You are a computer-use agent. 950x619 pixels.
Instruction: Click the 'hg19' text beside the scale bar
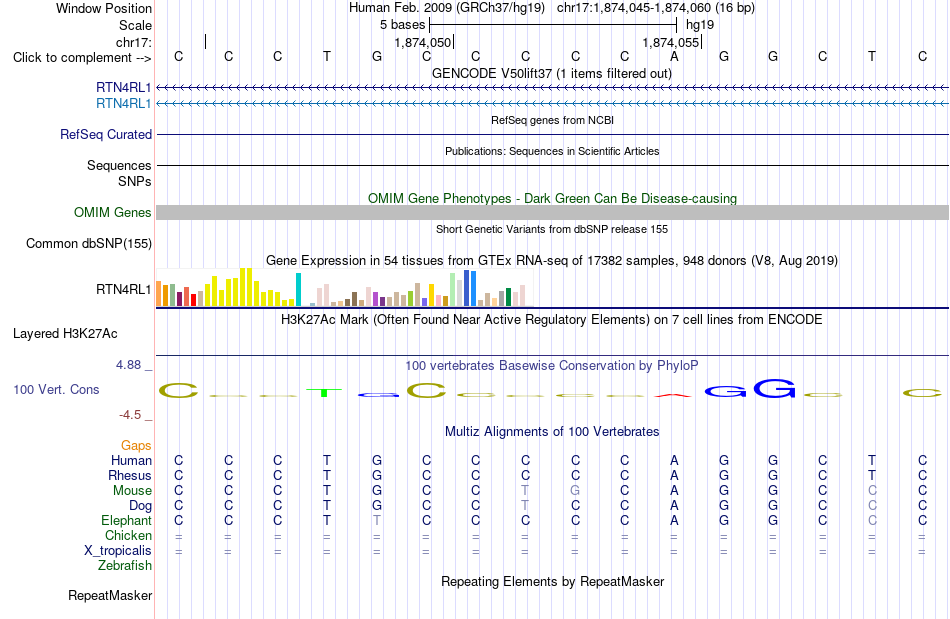[700, 25]
